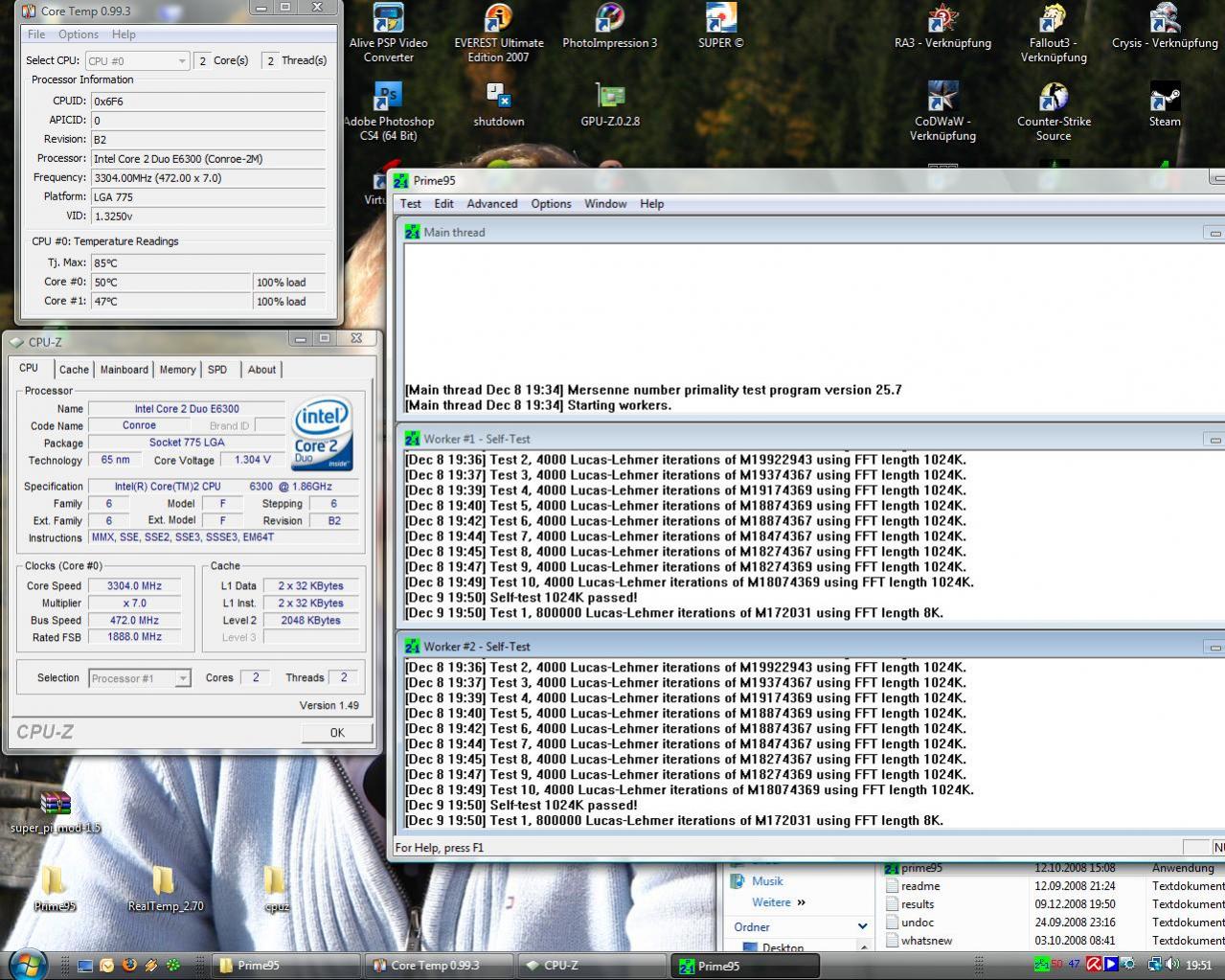This screenshot has width=1225, height=980.
Task: Open Fallout3 - Verknüpfung desktop icon
Action: click(x=1054, y=34)
